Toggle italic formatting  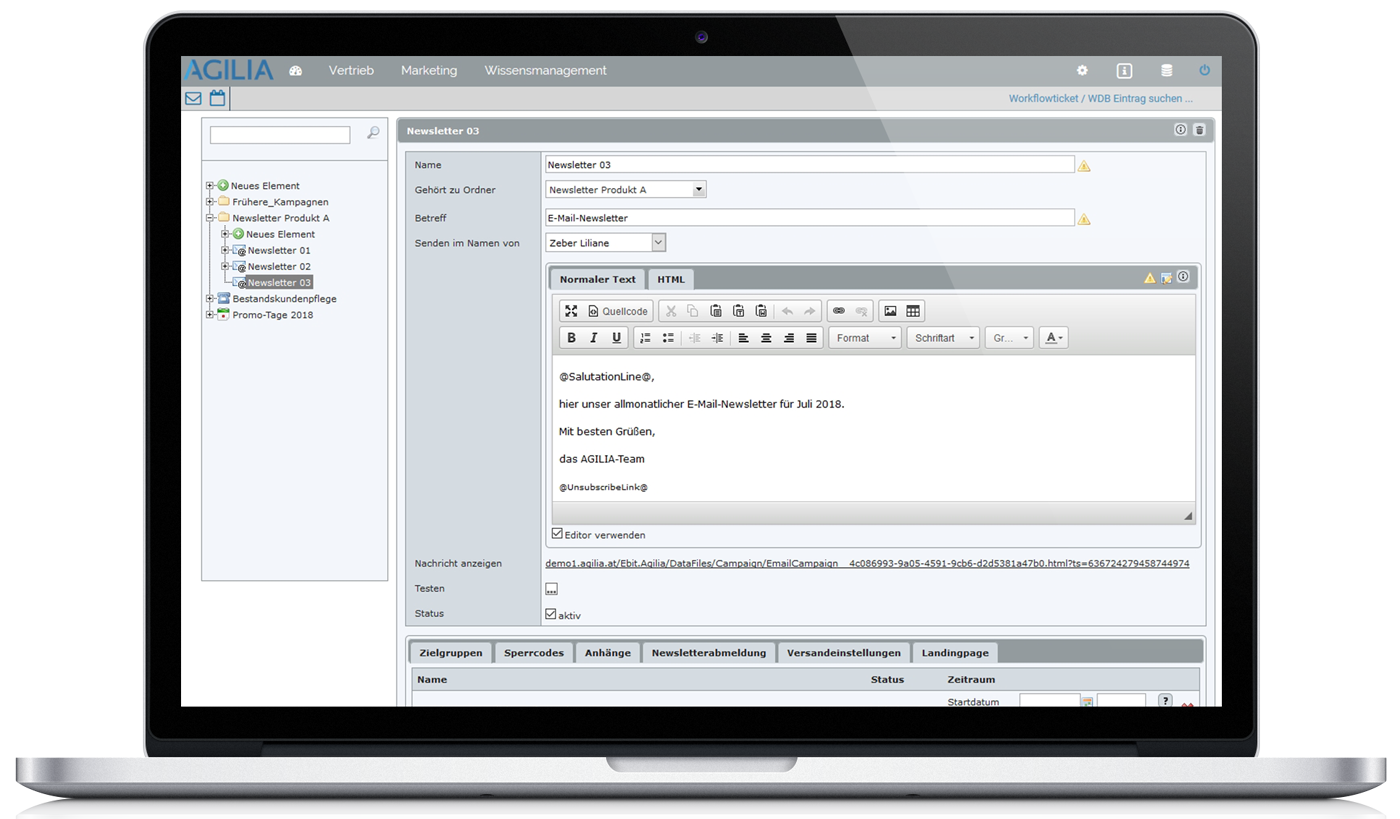point(594,338)
